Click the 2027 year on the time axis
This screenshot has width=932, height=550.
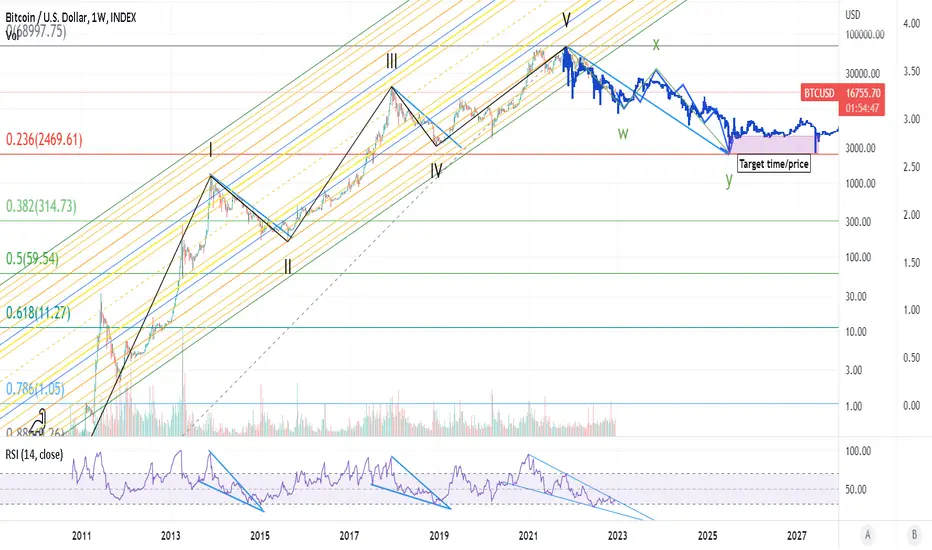click(x=796, y=536)
